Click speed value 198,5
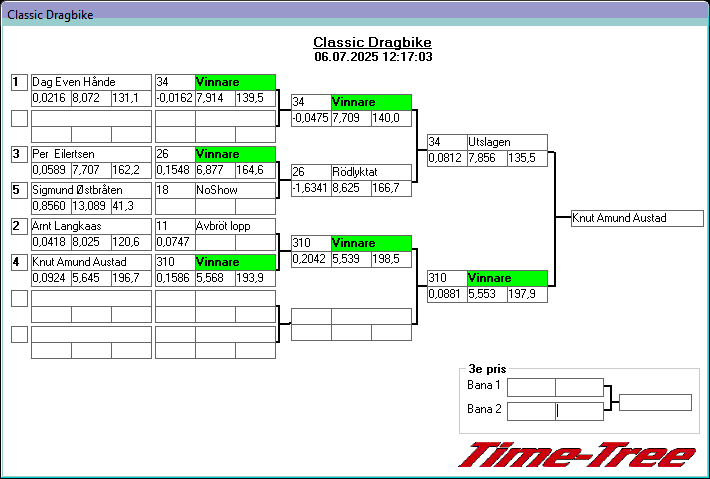 [391, 259]
